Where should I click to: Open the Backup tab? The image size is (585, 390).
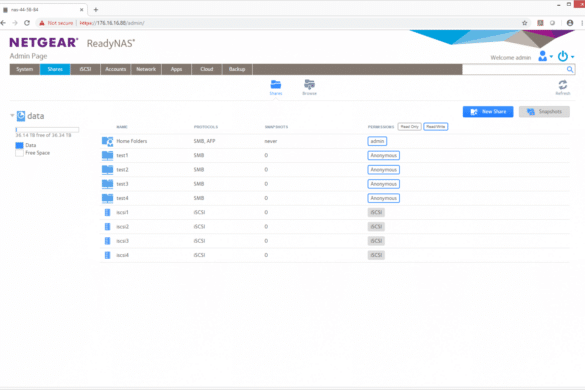(237, 69)
